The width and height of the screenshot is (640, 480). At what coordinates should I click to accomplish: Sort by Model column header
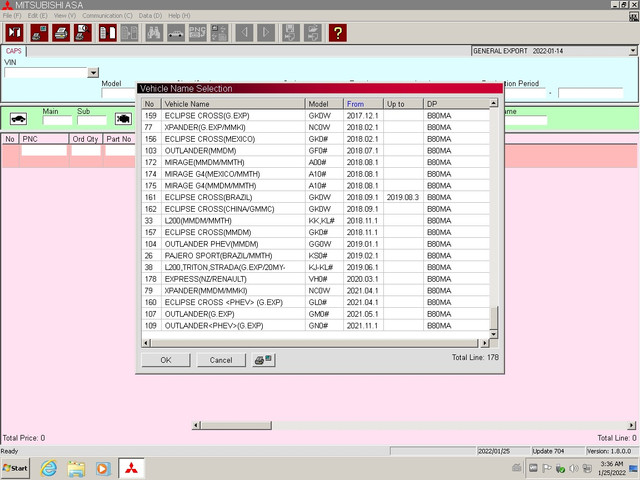(x=324, y=104)
